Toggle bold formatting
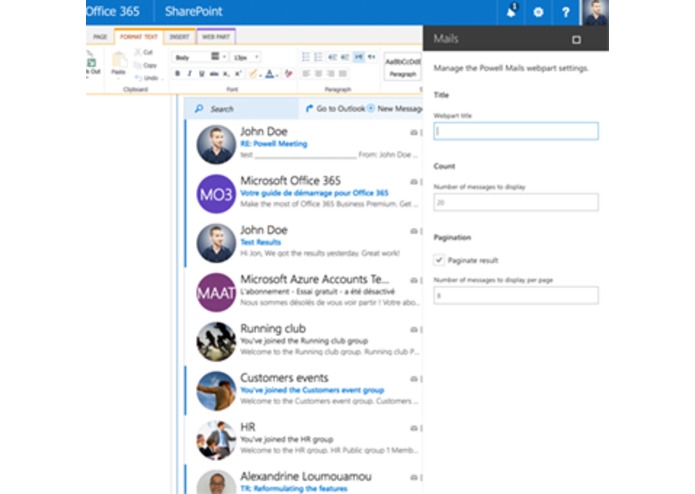Screen dimensions: 695x494 point(177,74)
